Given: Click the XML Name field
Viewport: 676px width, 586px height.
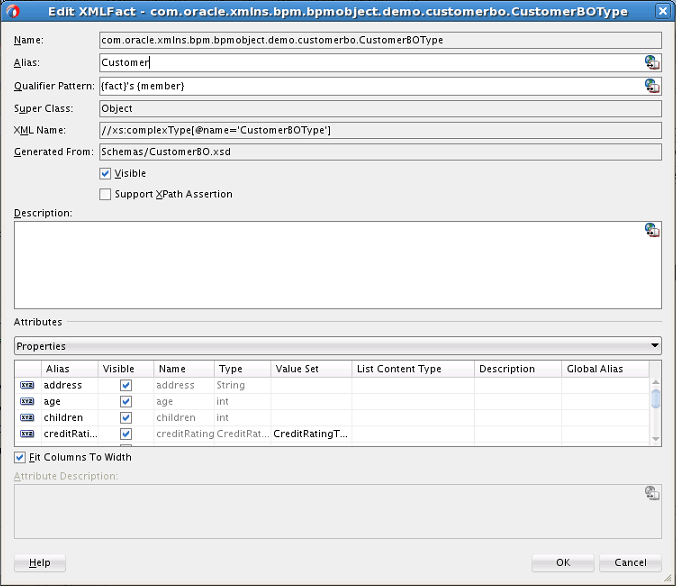Looking at the screenshot, I should 380,130.
